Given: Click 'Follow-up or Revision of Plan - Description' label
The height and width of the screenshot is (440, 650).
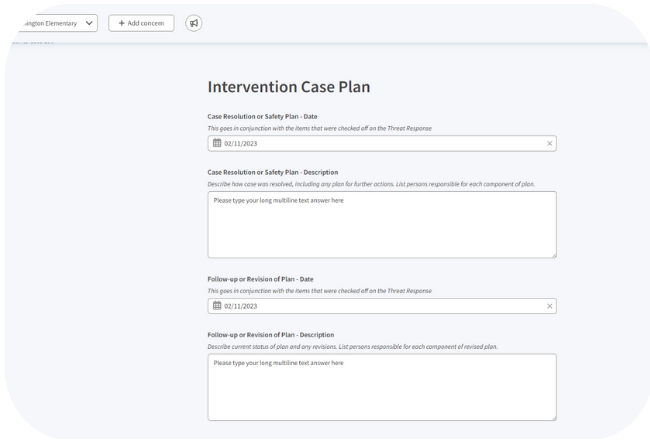Looking at the screenshot, I should (x=270, y=334).
